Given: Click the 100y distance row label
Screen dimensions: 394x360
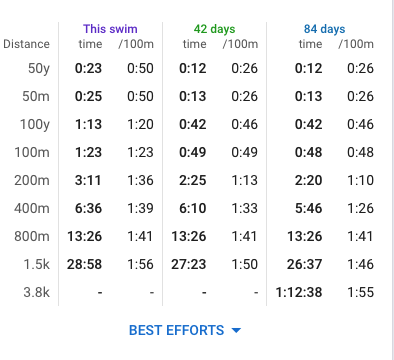Looking at the screenshot, I should click(x=35, y=125).
